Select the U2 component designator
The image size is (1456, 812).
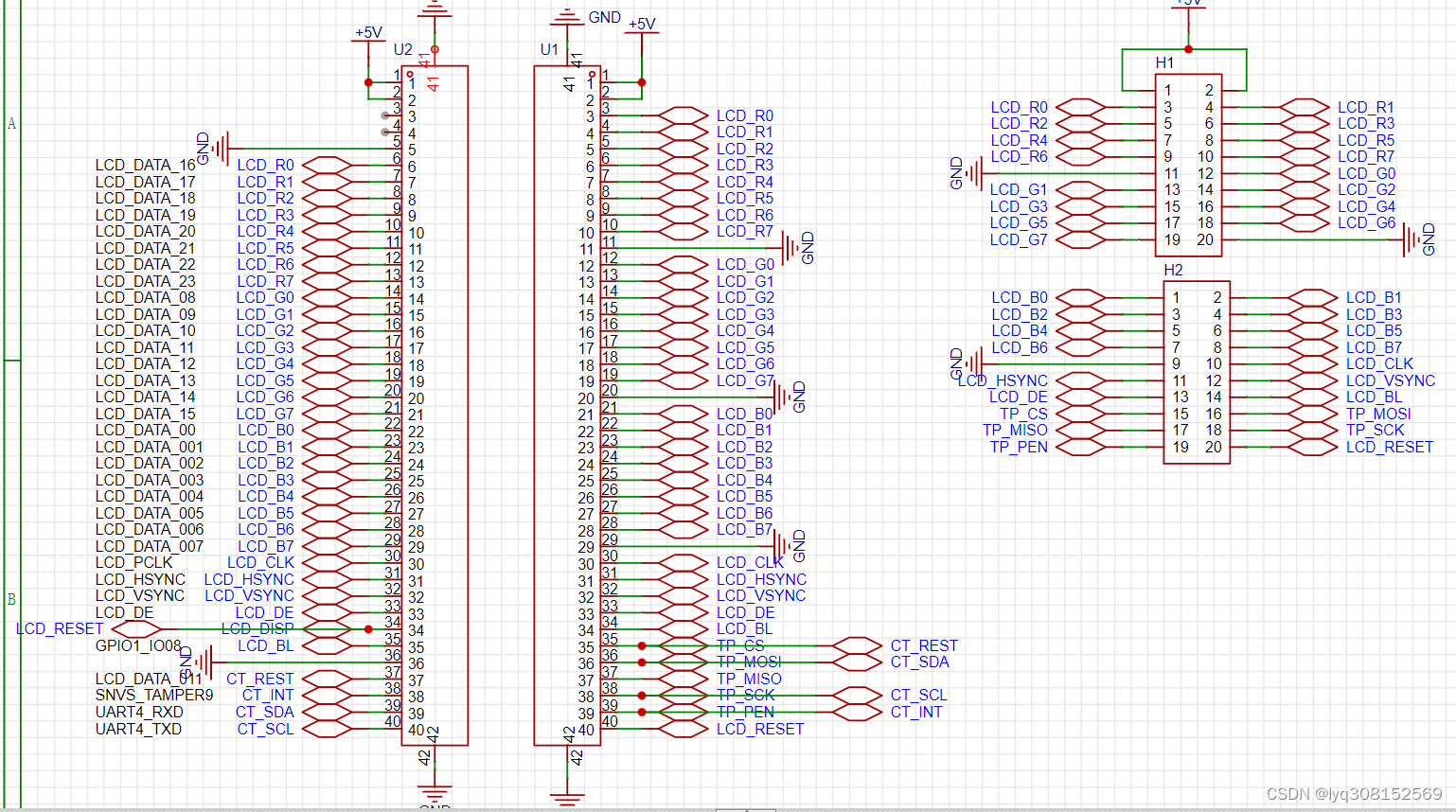coord(403,49)
